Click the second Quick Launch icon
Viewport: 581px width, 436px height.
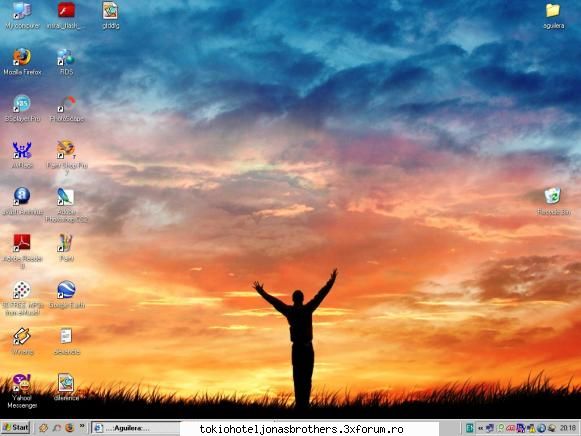coord(56,428)
